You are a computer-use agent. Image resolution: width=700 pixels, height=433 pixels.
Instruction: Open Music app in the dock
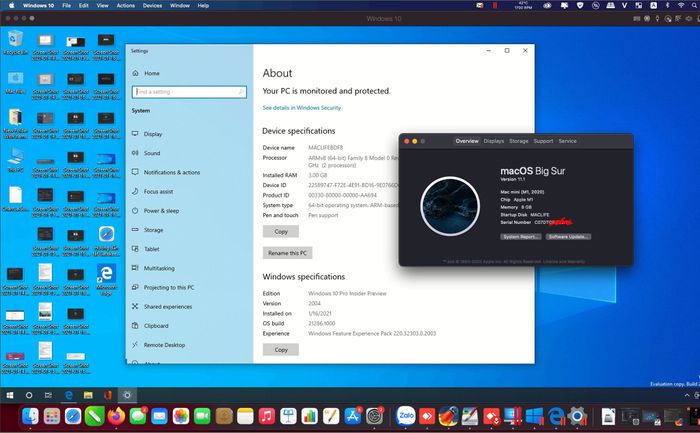point(267,416)
